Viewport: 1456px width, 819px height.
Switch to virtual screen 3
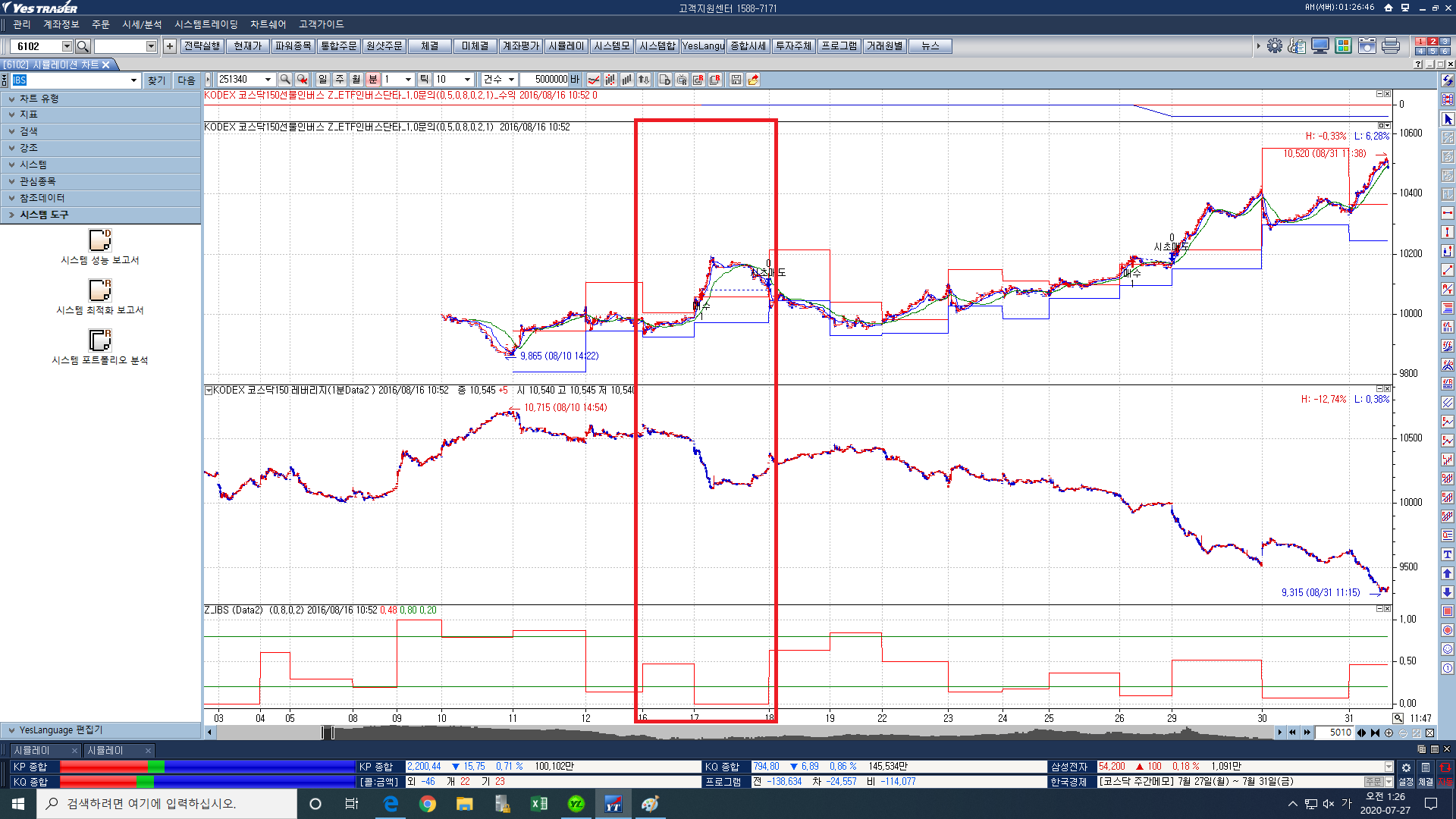pos(1445,42)
